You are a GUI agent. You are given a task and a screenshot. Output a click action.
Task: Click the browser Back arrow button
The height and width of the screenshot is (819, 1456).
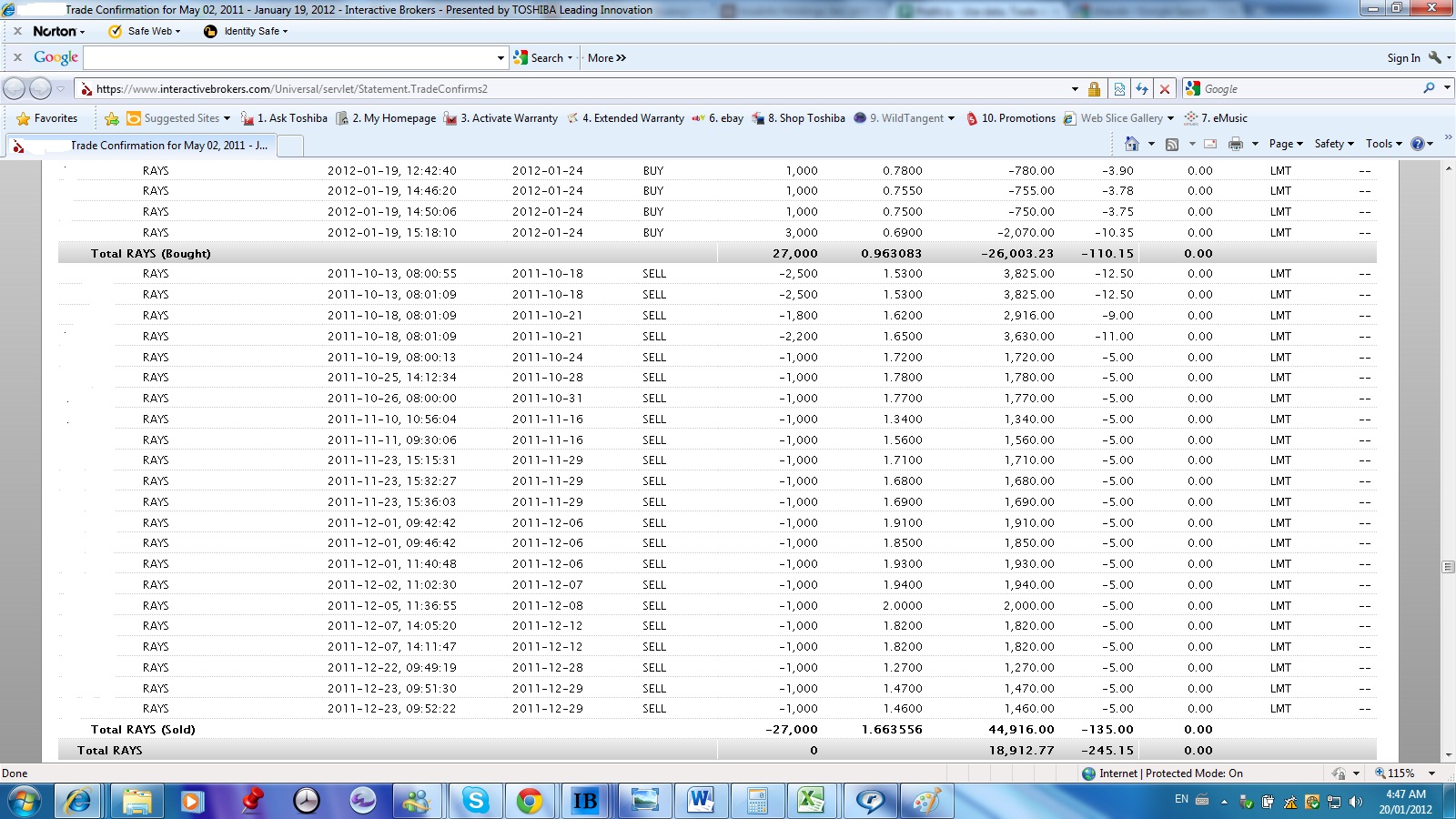(x=15, y=89)
